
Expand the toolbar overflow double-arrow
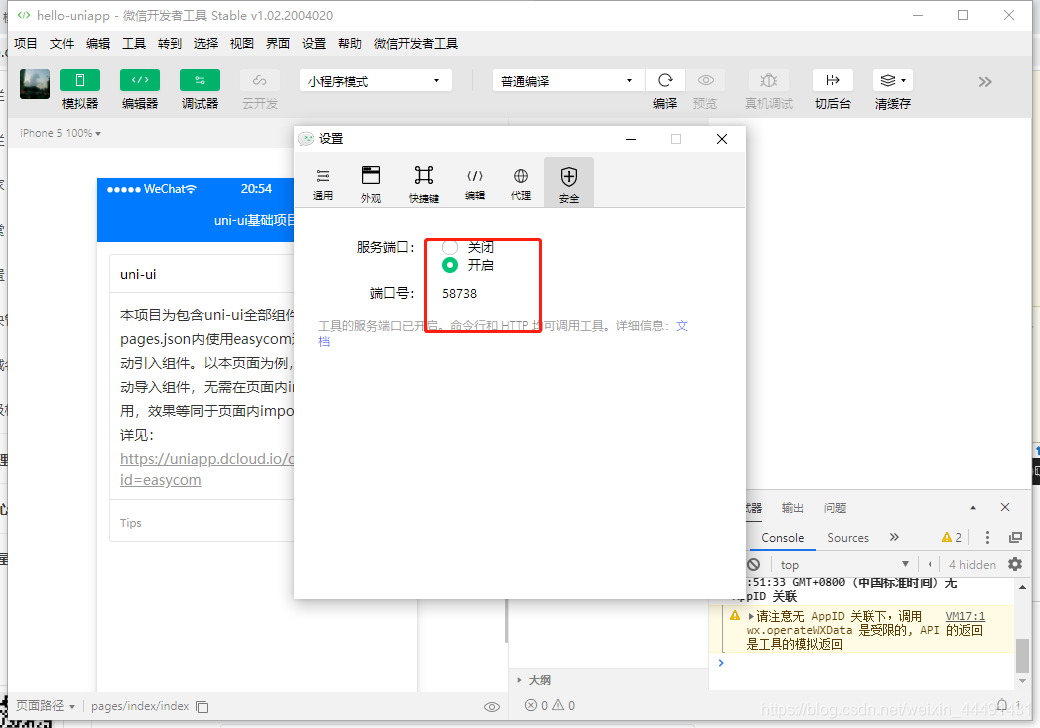[985, 82]
